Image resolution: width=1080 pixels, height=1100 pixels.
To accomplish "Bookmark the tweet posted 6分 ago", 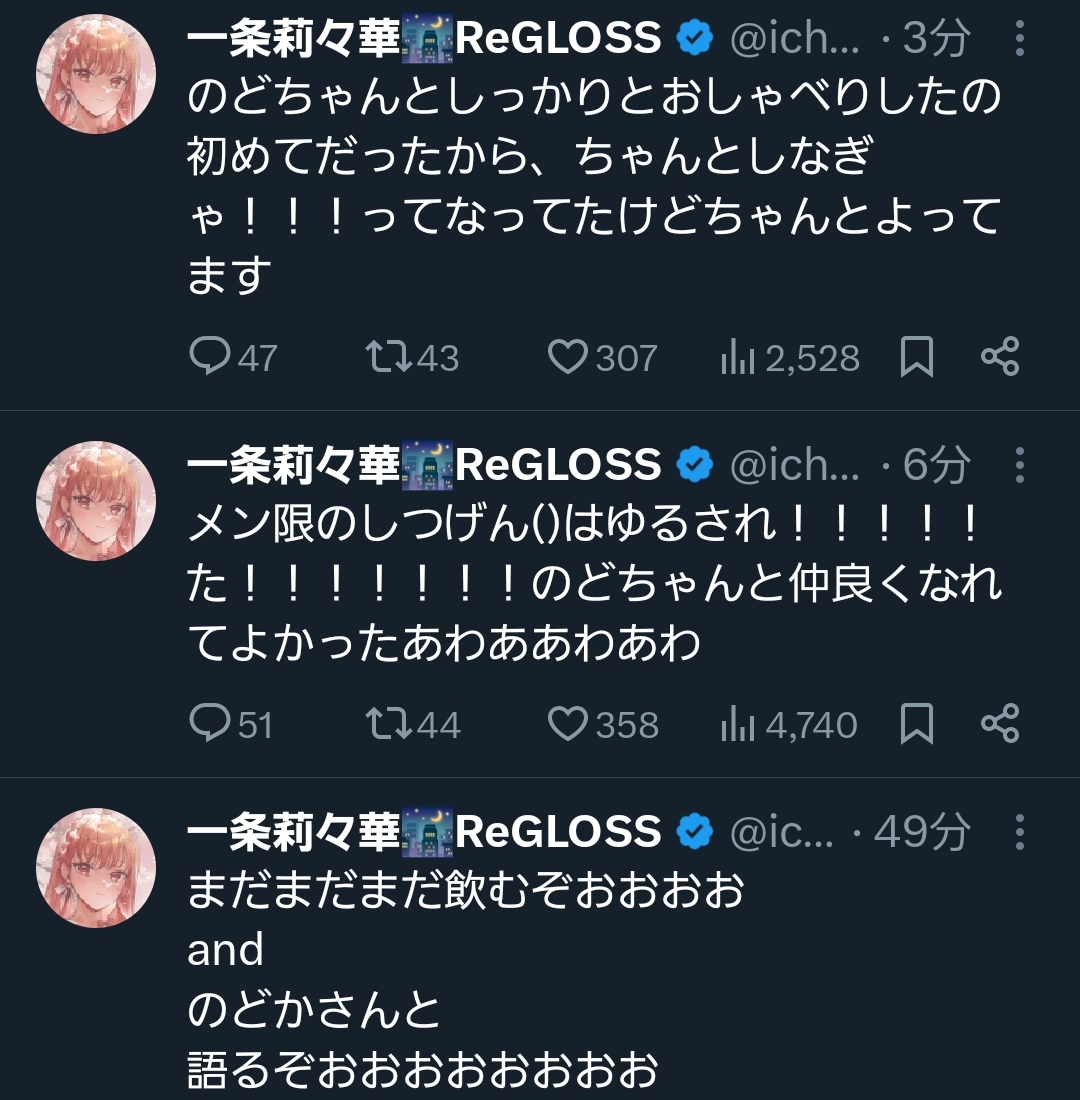I will pyautogui.click(x=916, y=723).
